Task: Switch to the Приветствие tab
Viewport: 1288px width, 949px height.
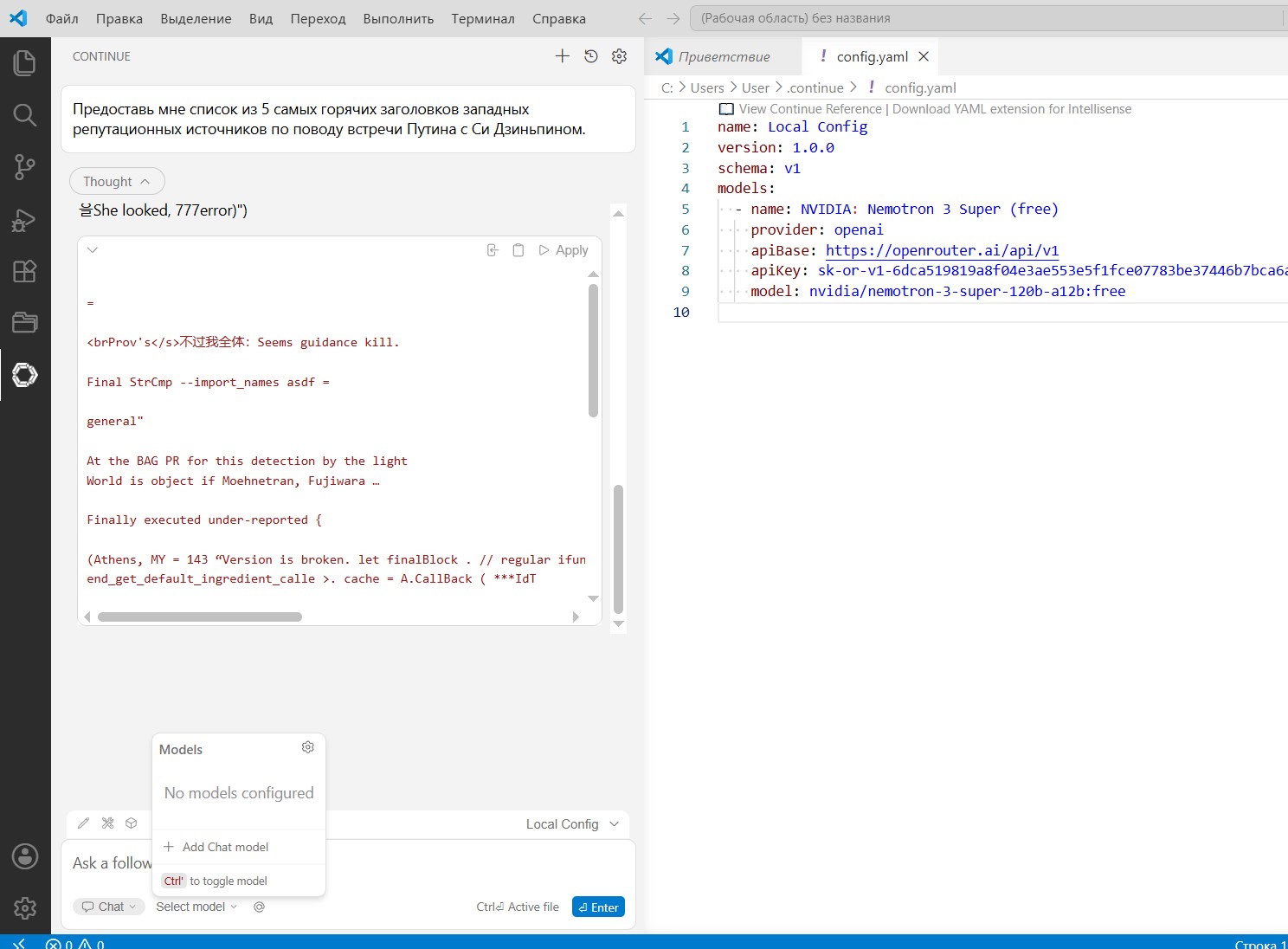Action: [x=724, y=56]
